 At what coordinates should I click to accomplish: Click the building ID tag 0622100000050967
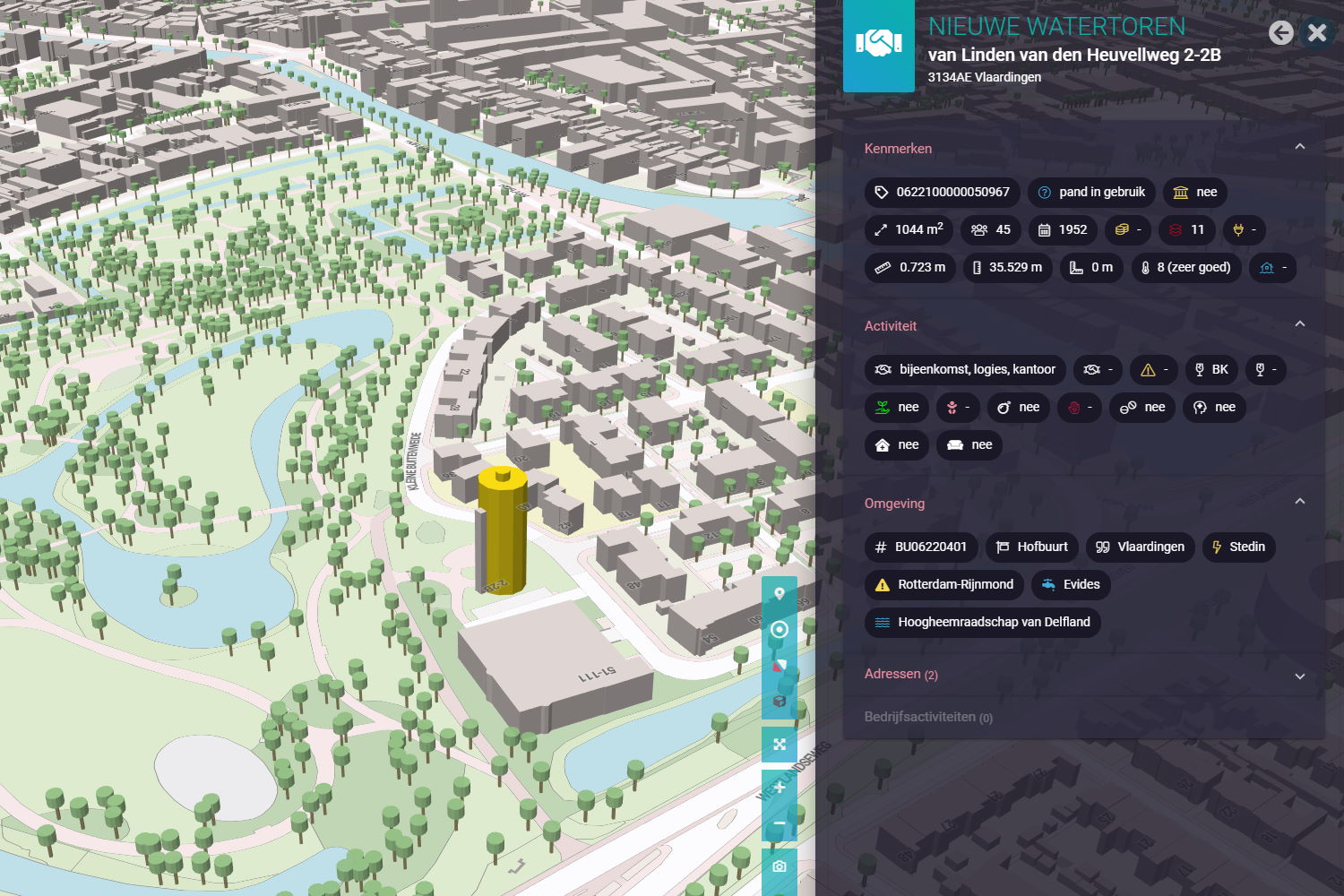point(942,192)
